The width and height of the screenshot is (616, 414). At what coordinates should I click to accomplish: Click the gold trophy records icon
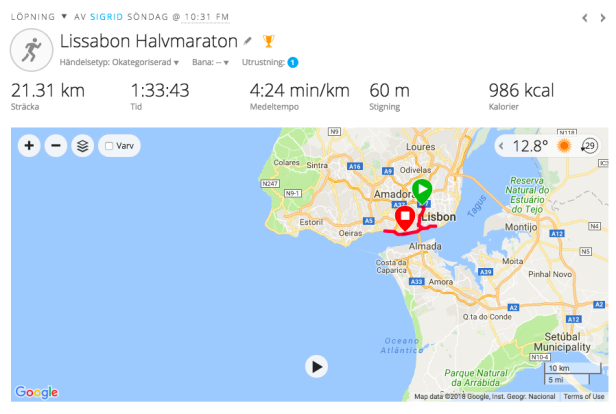click(x=268, y=41)
